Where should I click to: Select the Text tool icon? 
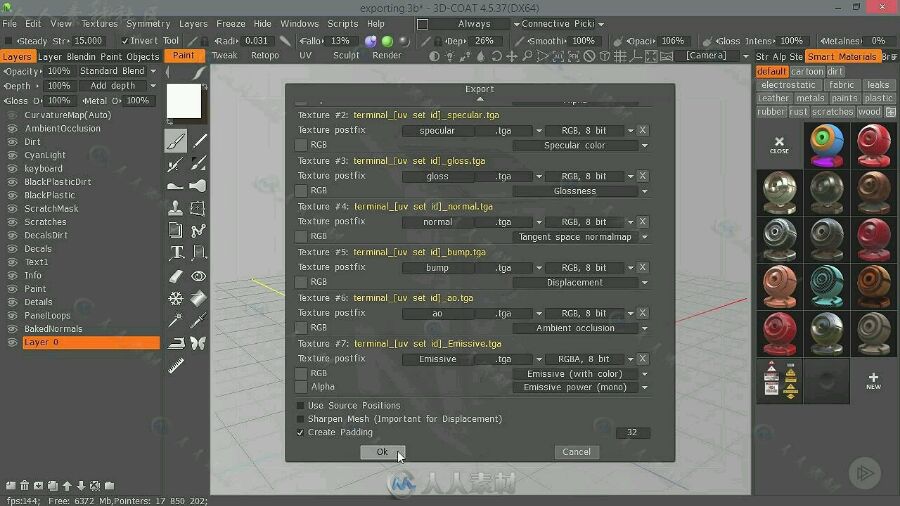click(x=176, y=253)
